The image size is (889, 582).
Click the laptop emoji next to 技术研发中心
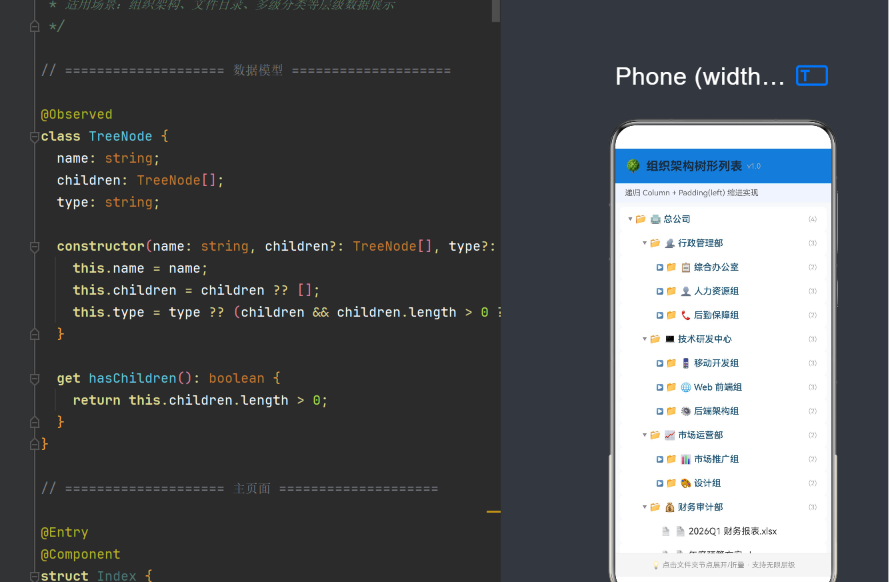670,339
